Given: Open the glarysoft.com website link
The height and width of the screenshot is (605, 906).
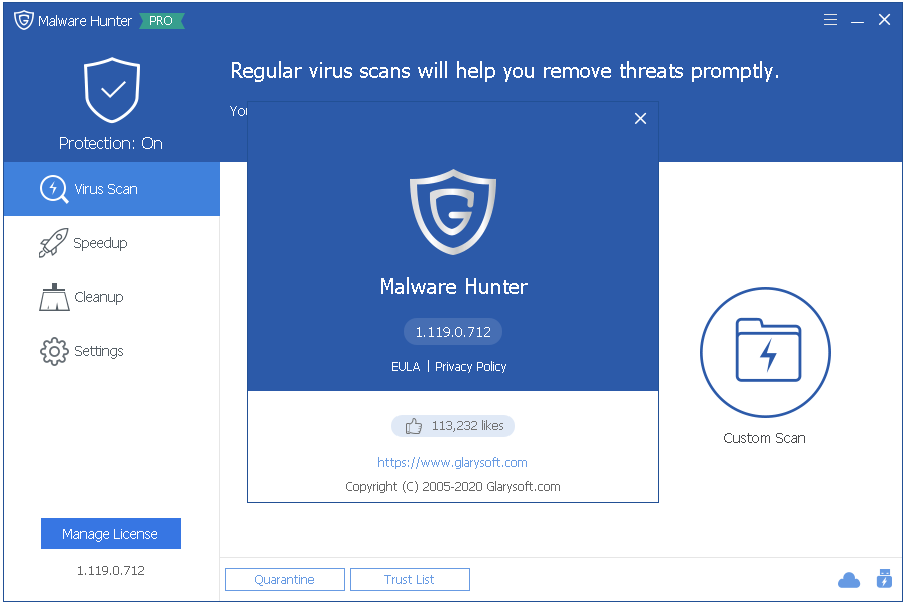Looking at the screenshot, I should coord(452,462).
